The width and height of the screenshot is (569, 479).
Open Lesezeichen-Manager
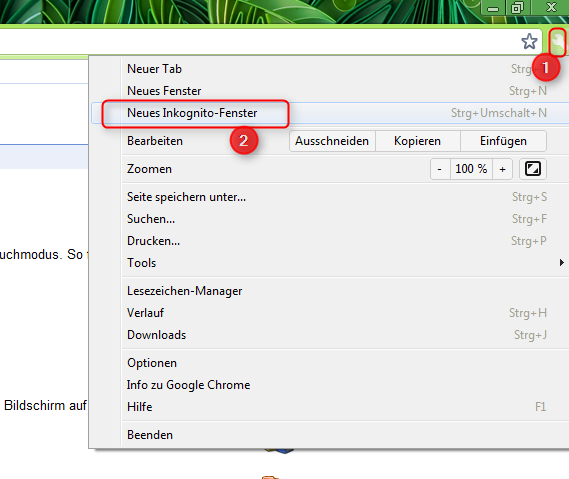pyautogui.click(x=330, y=291)
